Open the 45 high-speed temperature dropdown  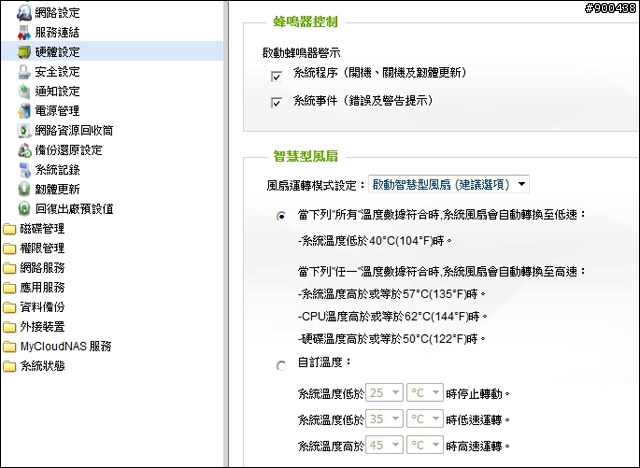(x=384, y=445)
